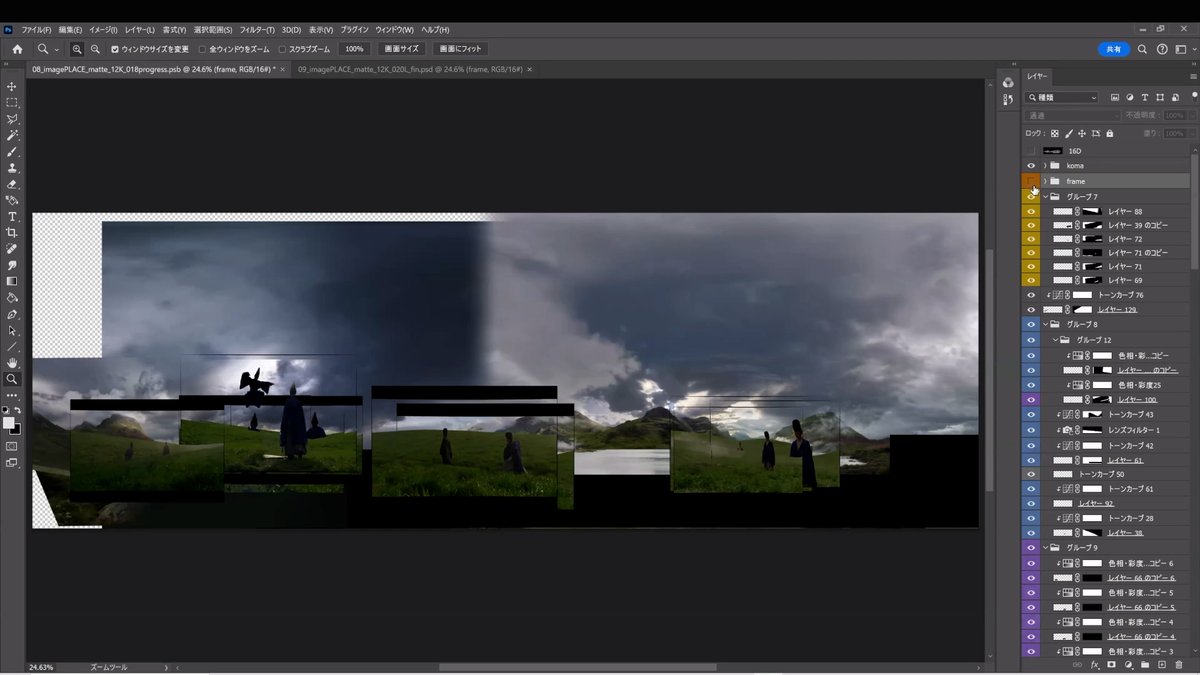Select the Crop tool
Screen dimensions: 1200x675
12,232
